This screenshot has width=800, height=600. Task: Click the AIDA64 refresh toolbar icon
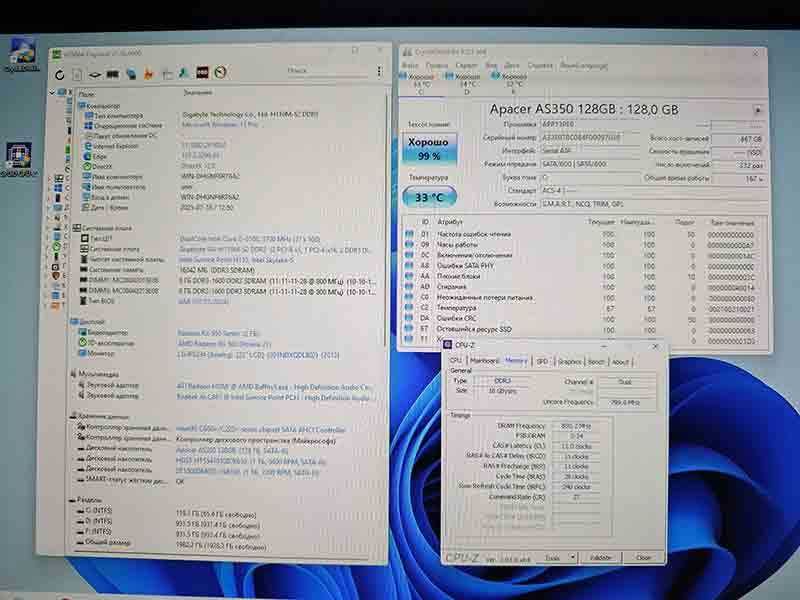[60, 75]
